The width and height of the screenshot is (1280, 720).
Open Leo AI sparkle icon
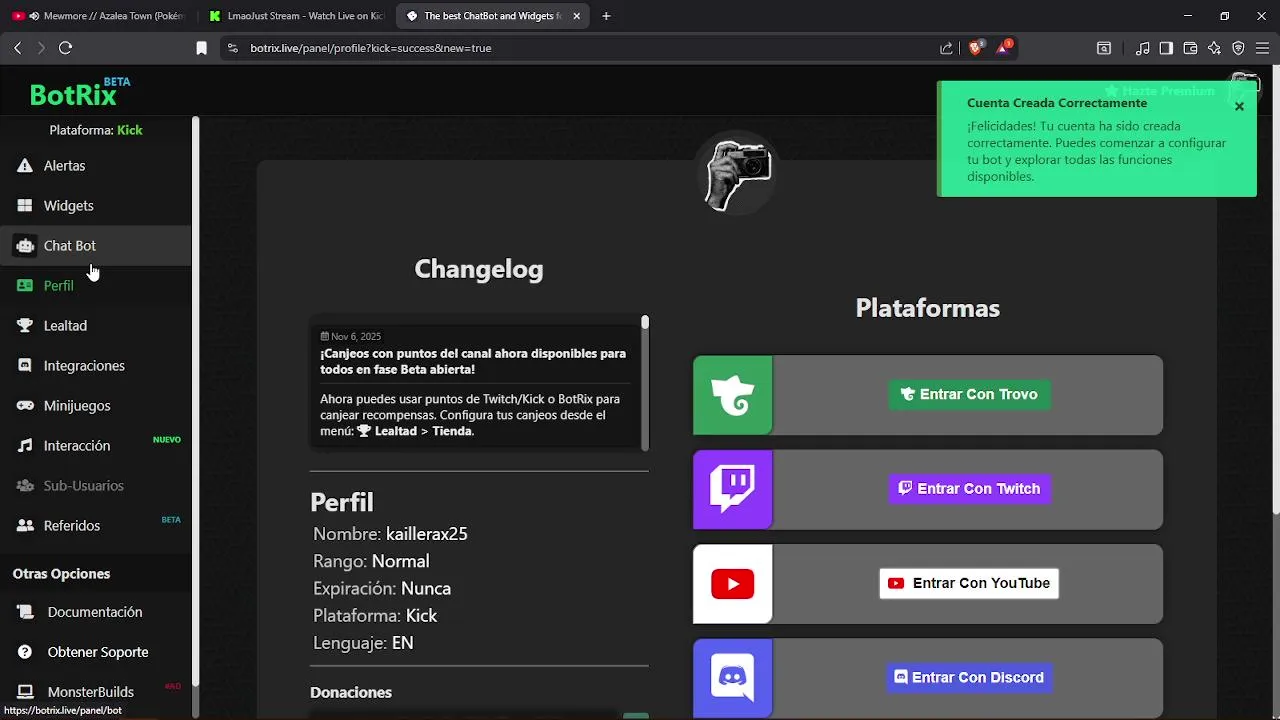click(1214, 48)
